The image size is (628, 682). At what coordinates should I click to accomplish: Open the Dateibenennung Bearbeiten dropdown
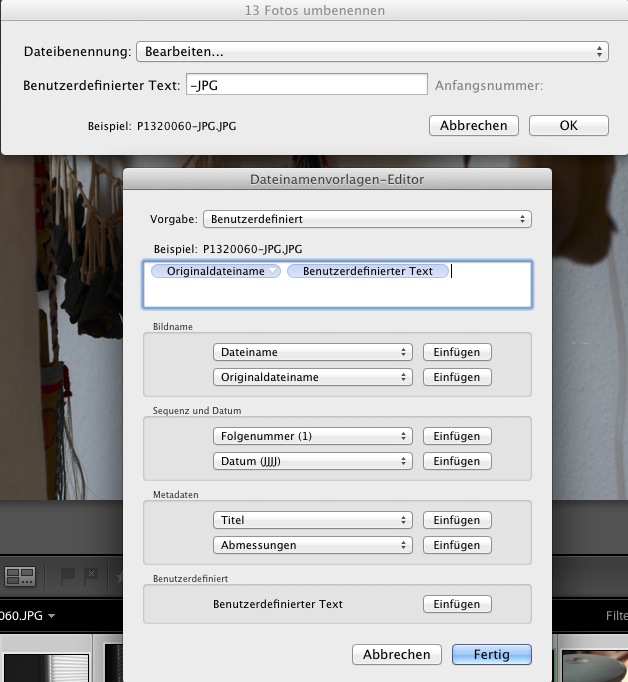click(x=372, y=52)
